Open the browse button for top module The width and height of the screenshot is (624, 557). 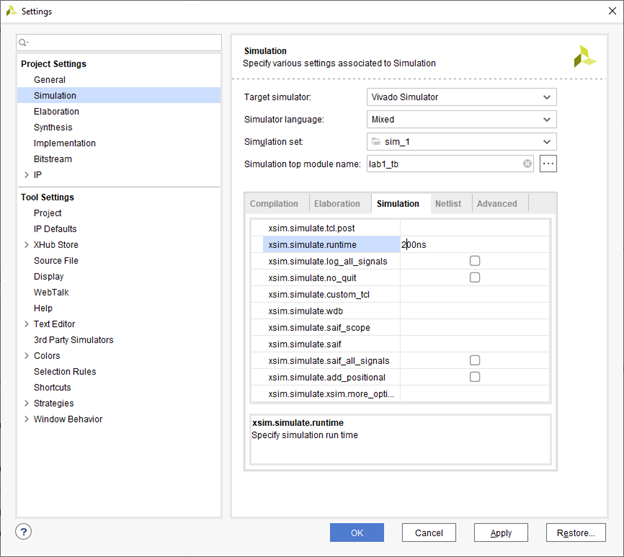click(548, 164)
